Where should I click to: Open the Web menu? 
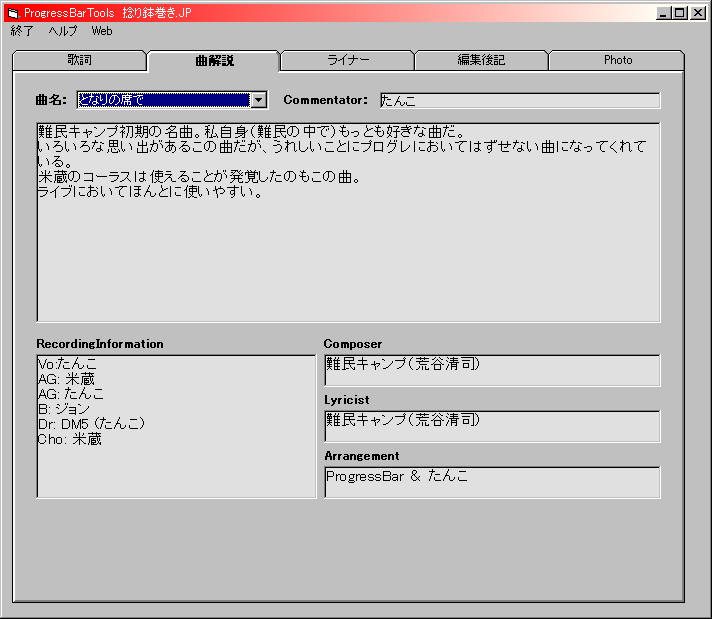coord(102,31)
